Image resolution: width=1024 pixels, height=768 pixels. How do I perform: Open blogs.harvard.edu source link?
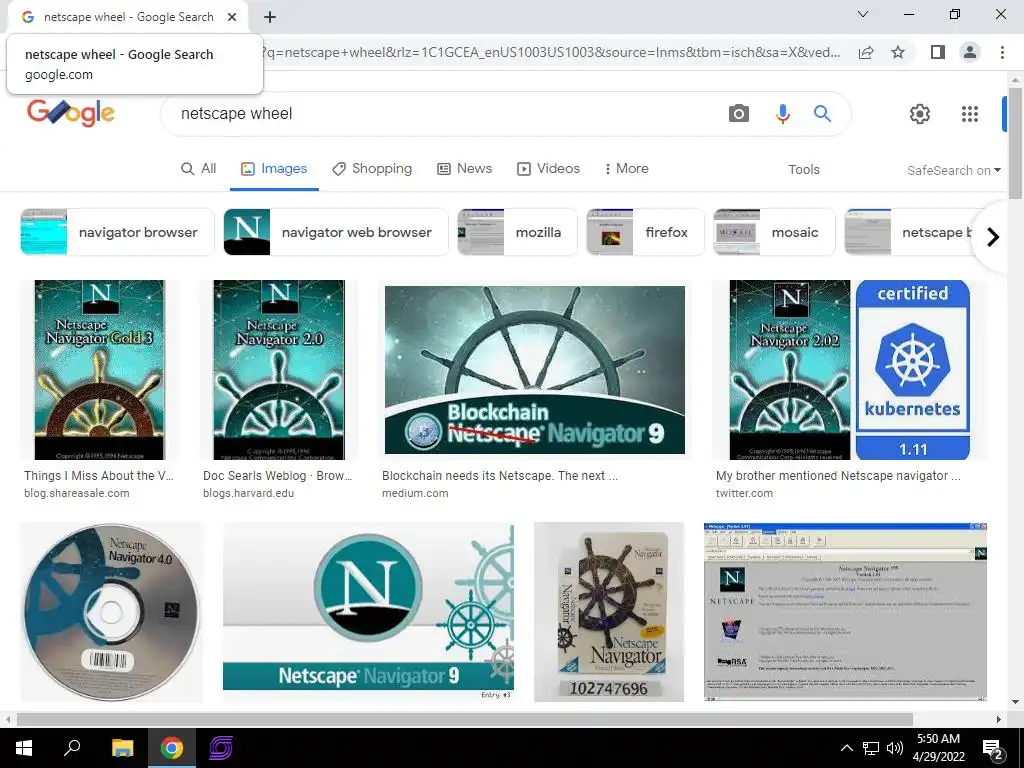(x=248, y=493)
